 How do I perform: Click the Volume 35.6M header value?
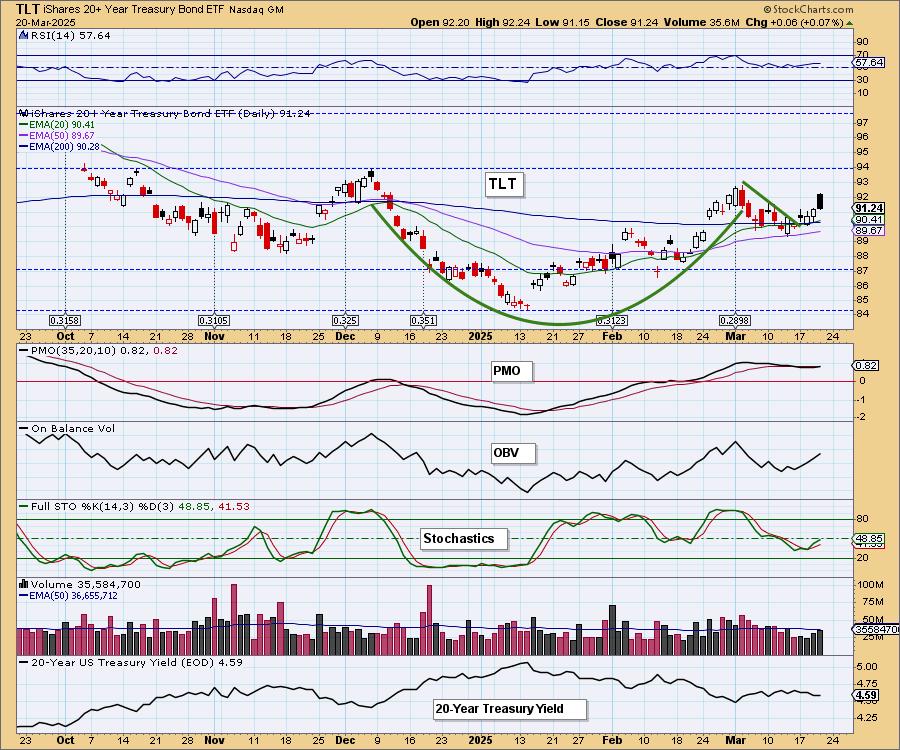pyautogui.click(x=701, y=22)
